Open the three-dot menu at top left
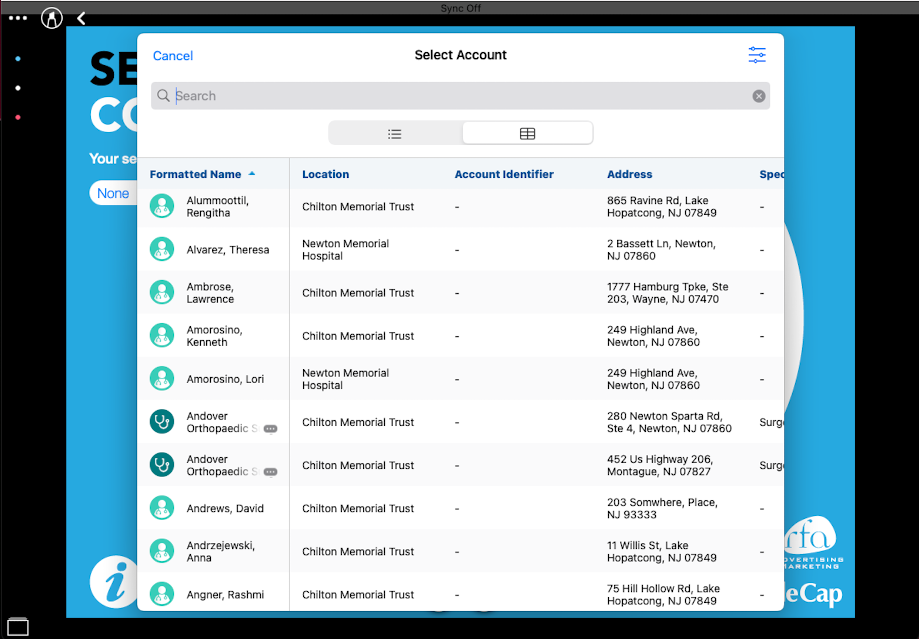919x639 pixels. [18, 18]
